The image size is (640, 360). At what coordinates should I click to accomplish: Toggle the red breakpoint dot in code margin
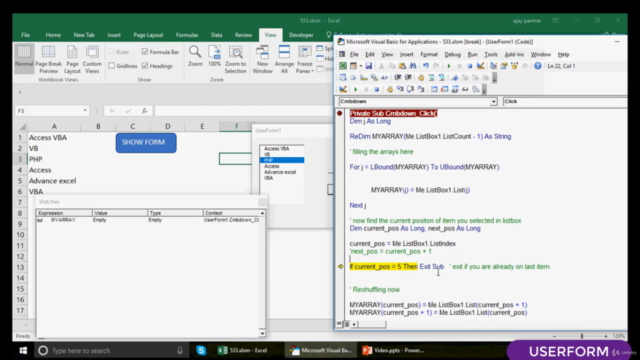click(x=340, y=113)
